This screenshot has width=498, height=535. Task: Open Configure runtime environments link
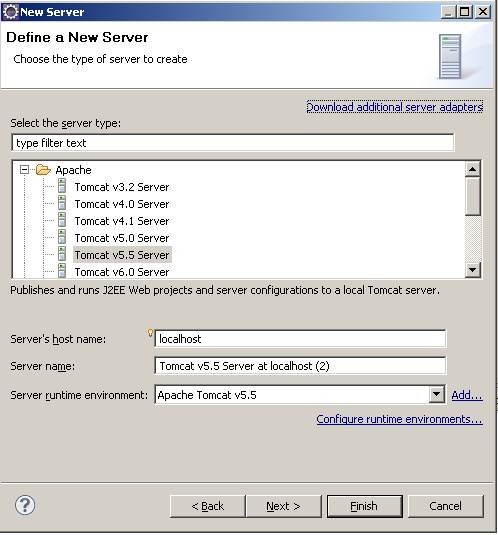[399, 419]
